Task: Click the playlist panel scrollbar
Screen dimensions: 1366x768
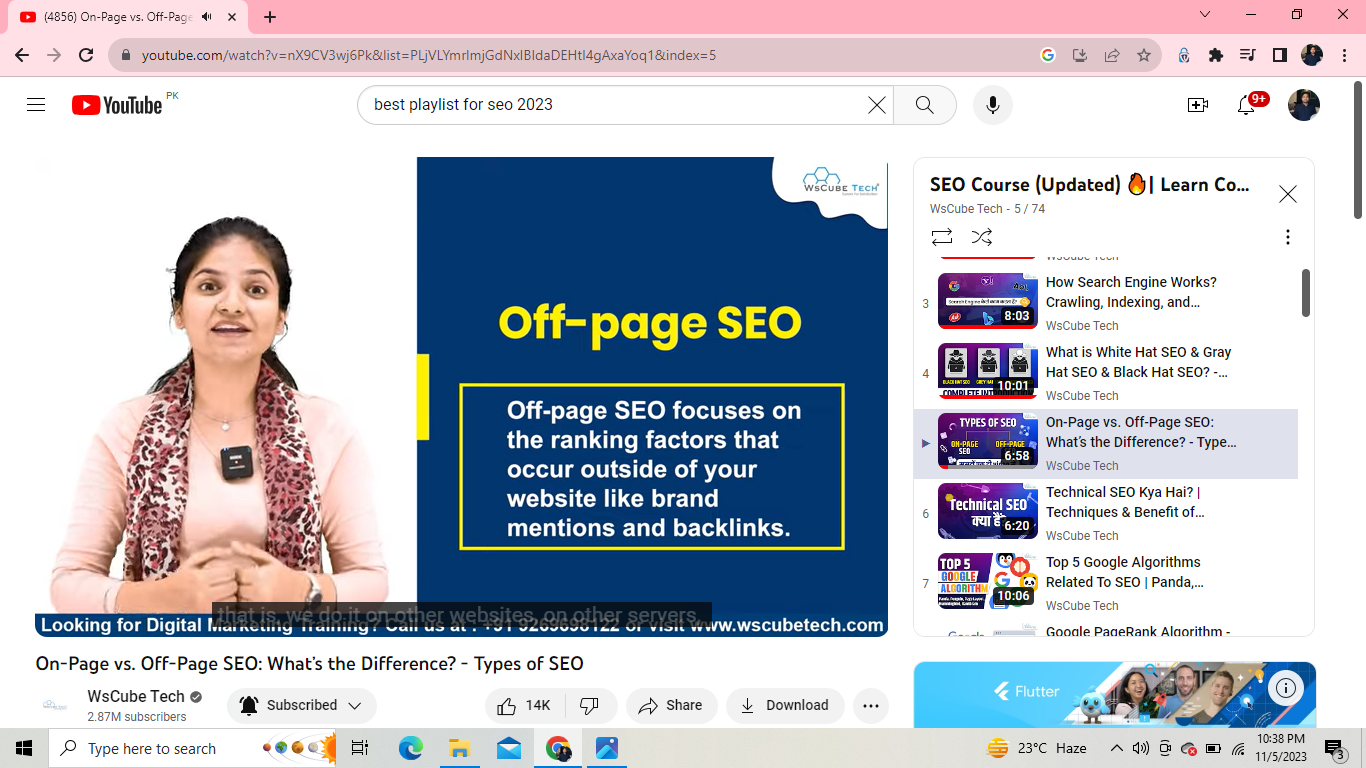Action: click(x=1306, y=293)
